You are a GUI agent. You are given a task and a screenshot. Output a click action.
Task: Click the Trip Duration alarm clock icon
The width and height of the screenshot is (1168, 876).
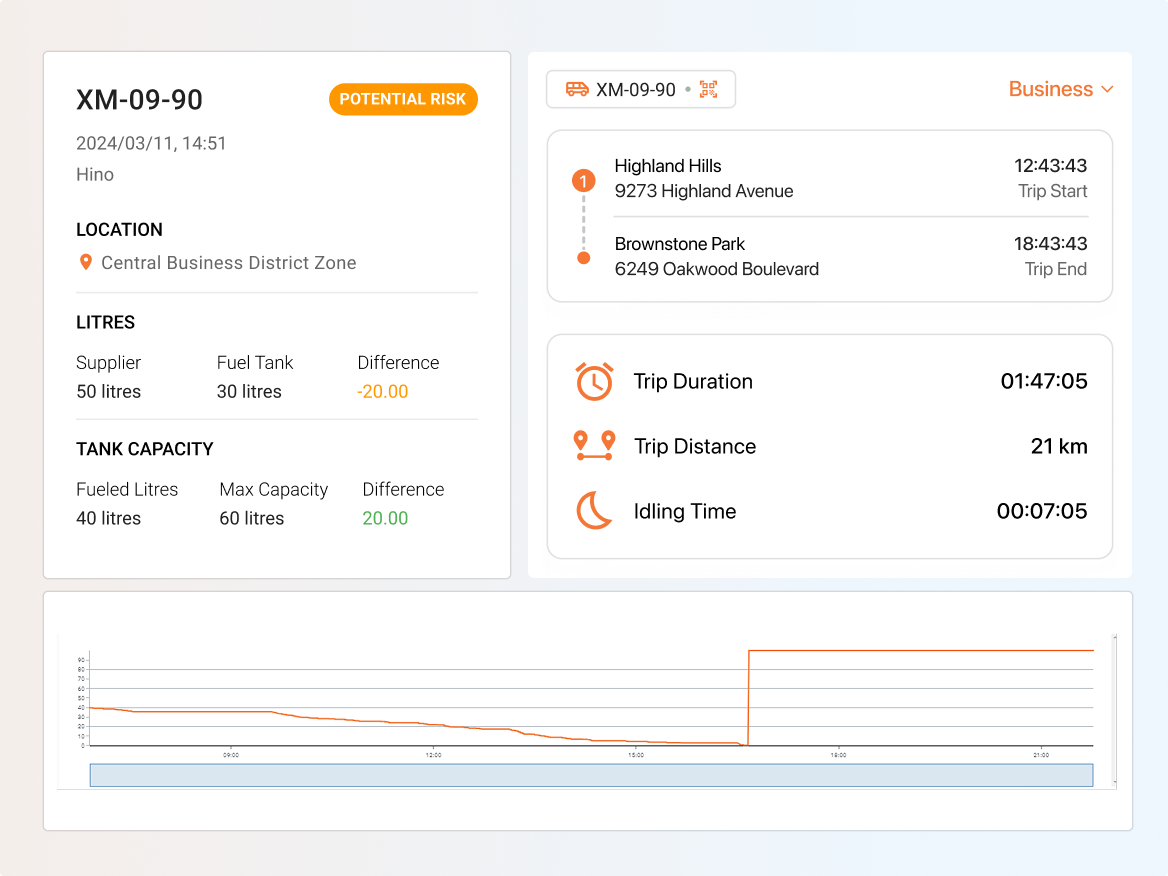(594, 382)
